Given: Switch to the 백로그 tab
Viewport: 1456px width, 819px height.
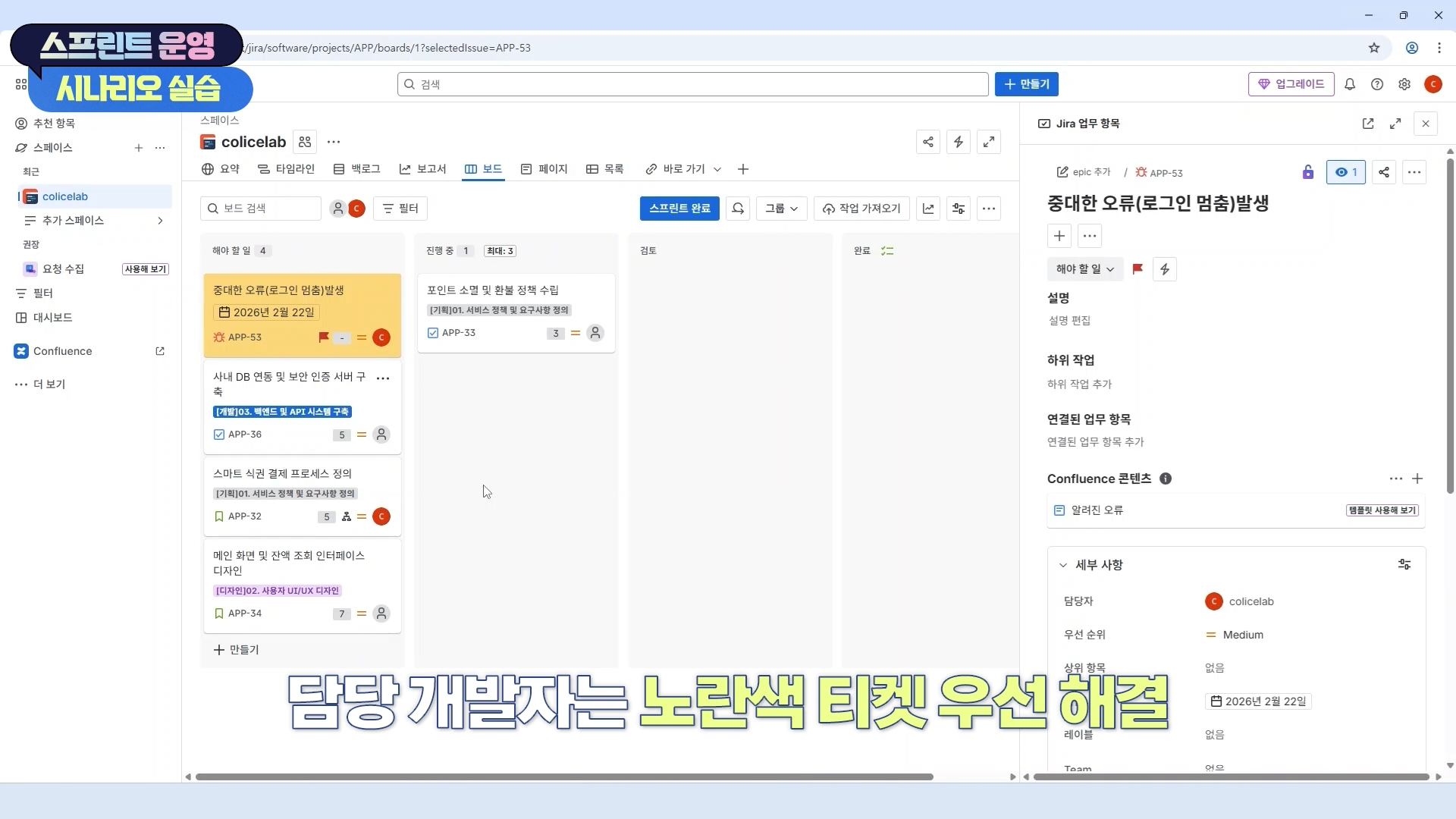Looking at the screenshot, I should tap(357, 169).
